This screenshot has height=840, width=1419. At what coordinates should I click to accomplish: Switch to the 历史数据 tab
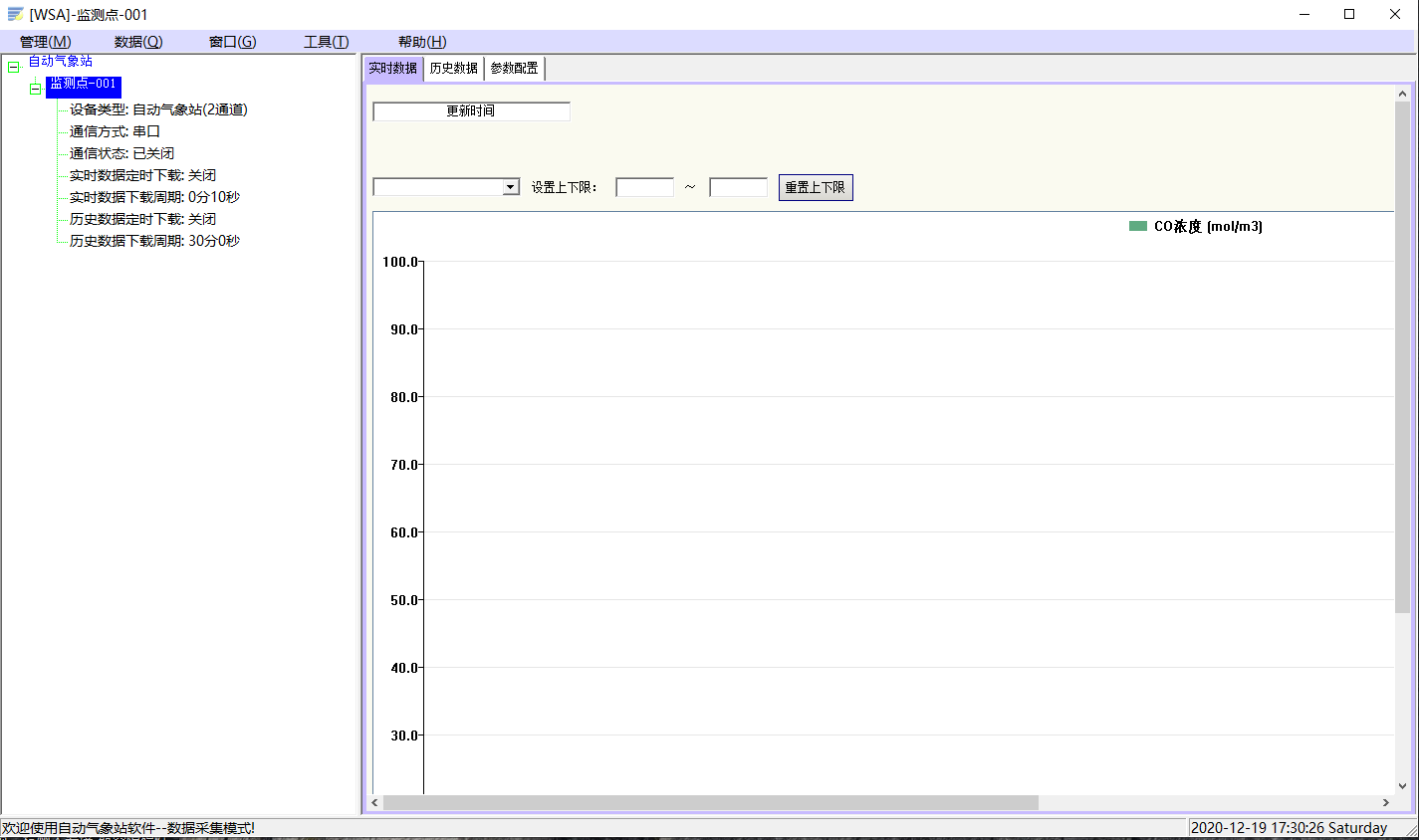[454, 69]
